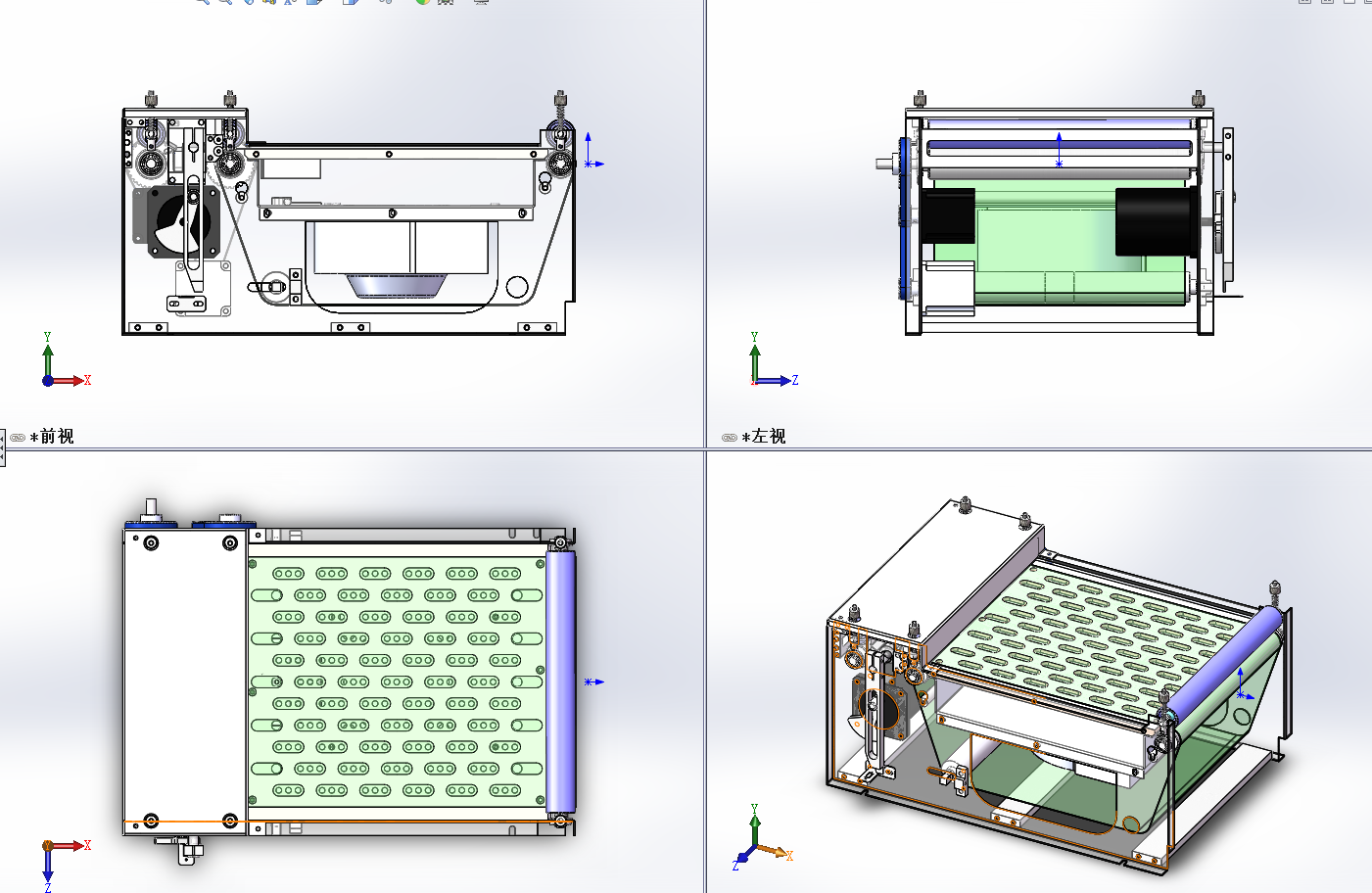Expand the collapsed left panel handle

[x=3, y=447]
